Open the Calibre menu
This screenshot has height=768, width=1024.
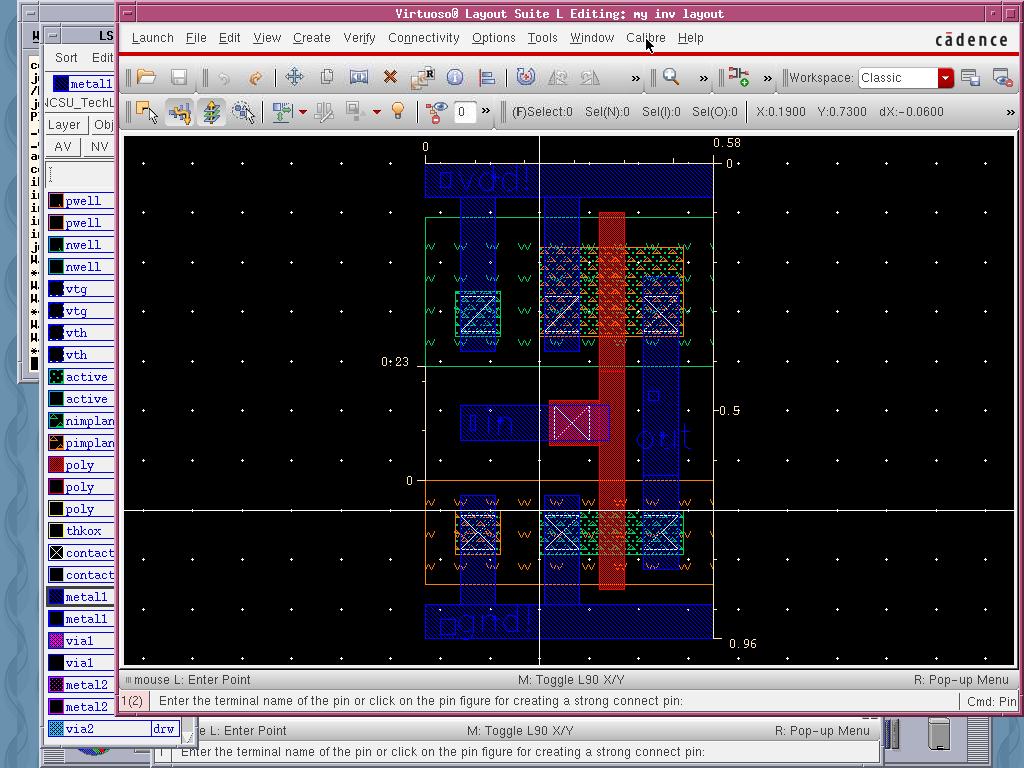point(645,38)
